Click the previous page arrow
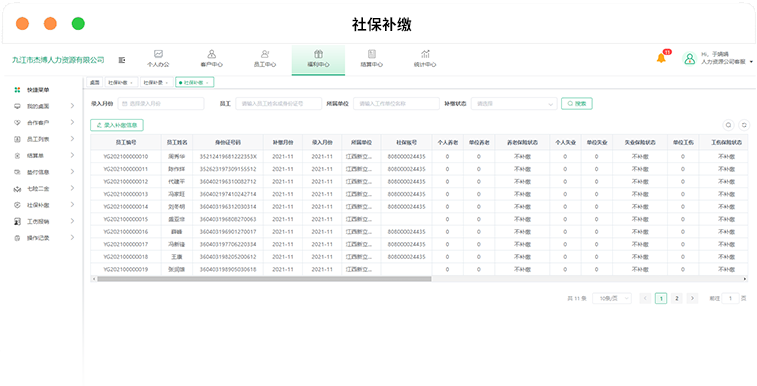The width and height of the screenshot is (757, 386). pos(645,299)
